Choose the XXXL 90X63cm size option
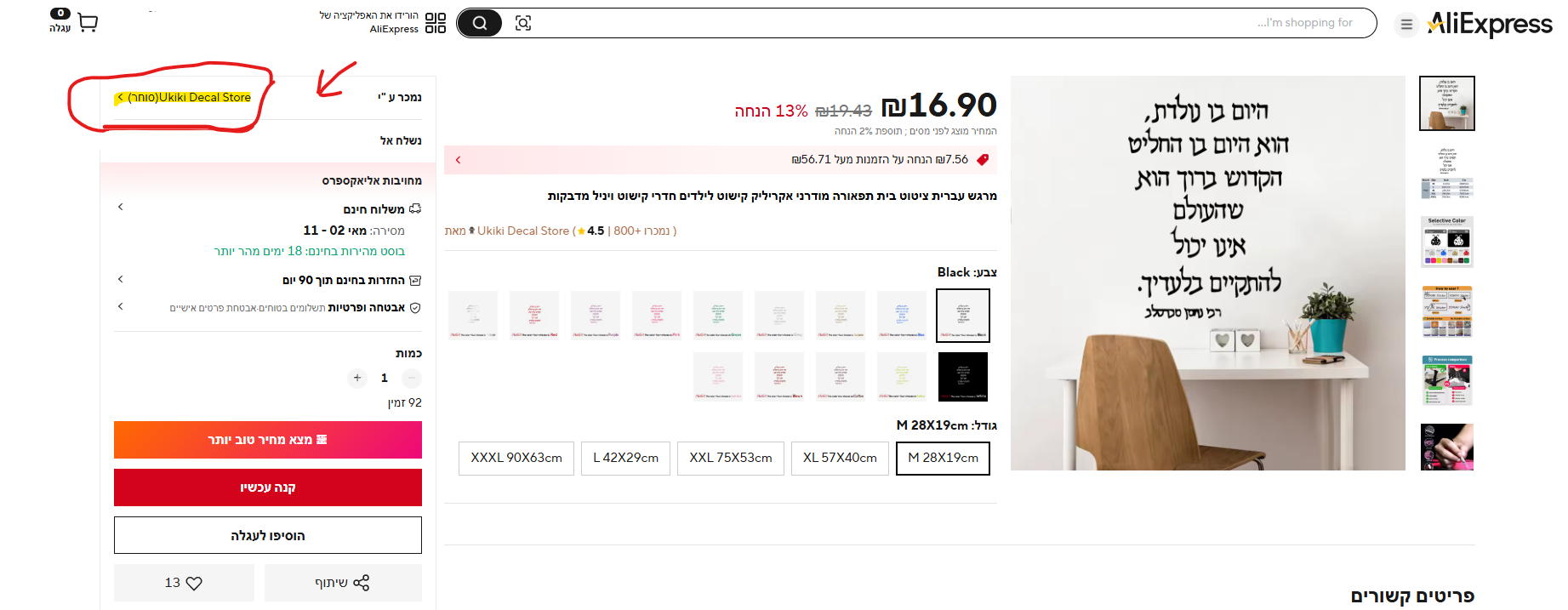The width and height of the screenshot is (1568, 610). tap(516, 458)
